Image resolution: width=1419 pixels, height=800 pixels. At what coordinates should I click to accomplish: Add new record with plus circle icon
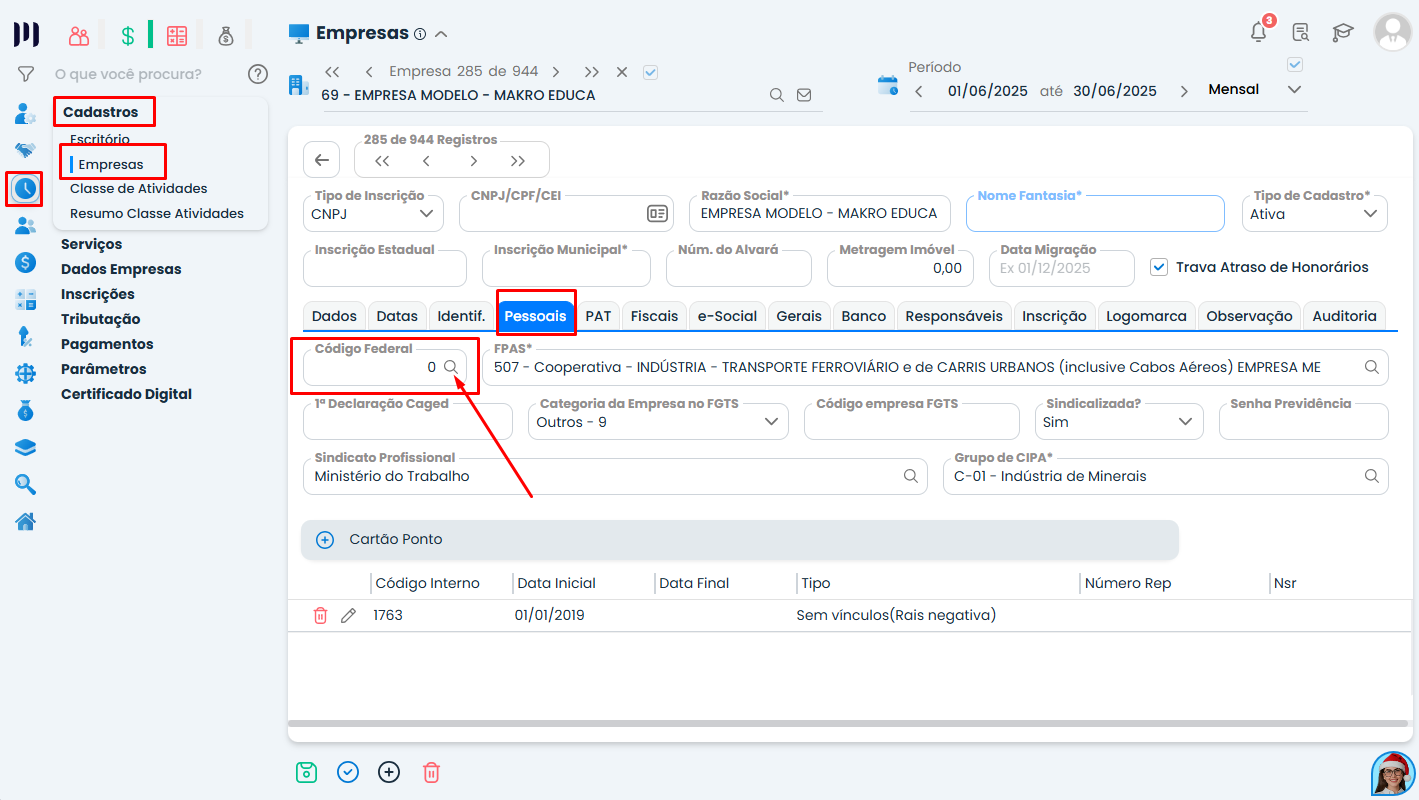click(x=389, y=772)
